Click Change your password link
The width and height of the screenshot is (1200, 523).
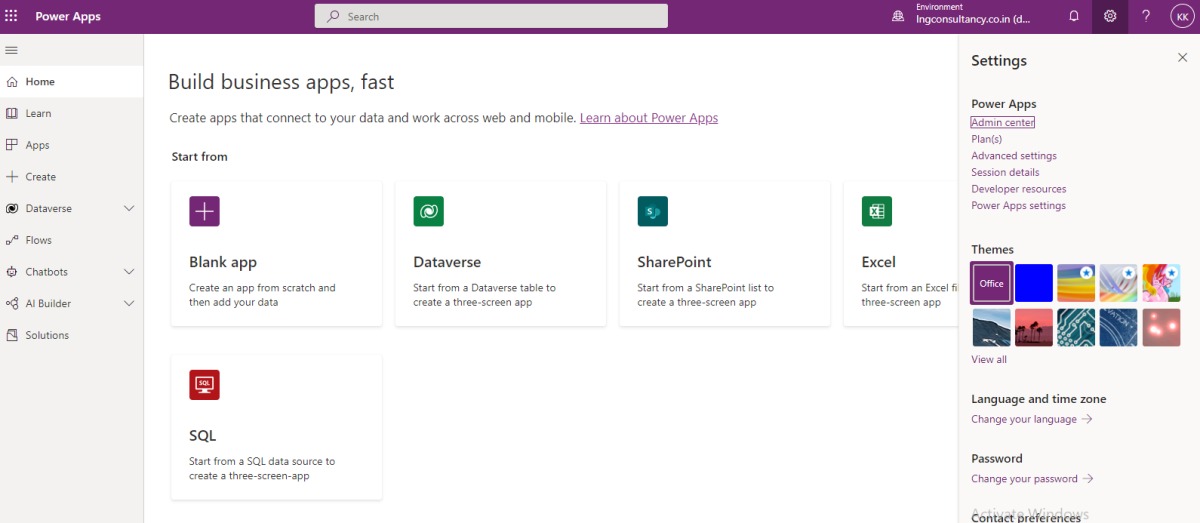pos(1032,478)
